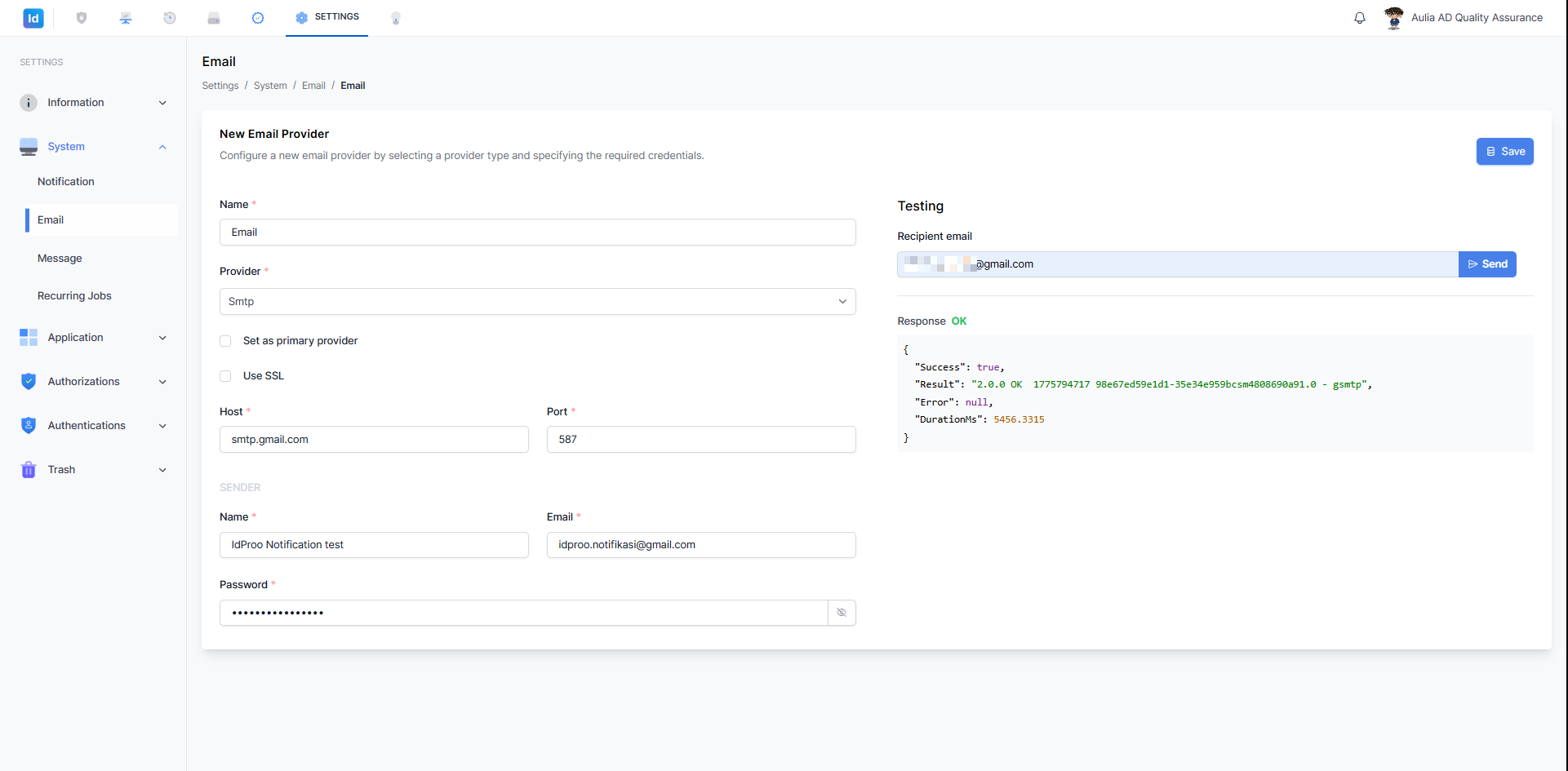The width and height of the screenshot is (1568, 771).
Task: Click the Port field 587
Action: 701,440
